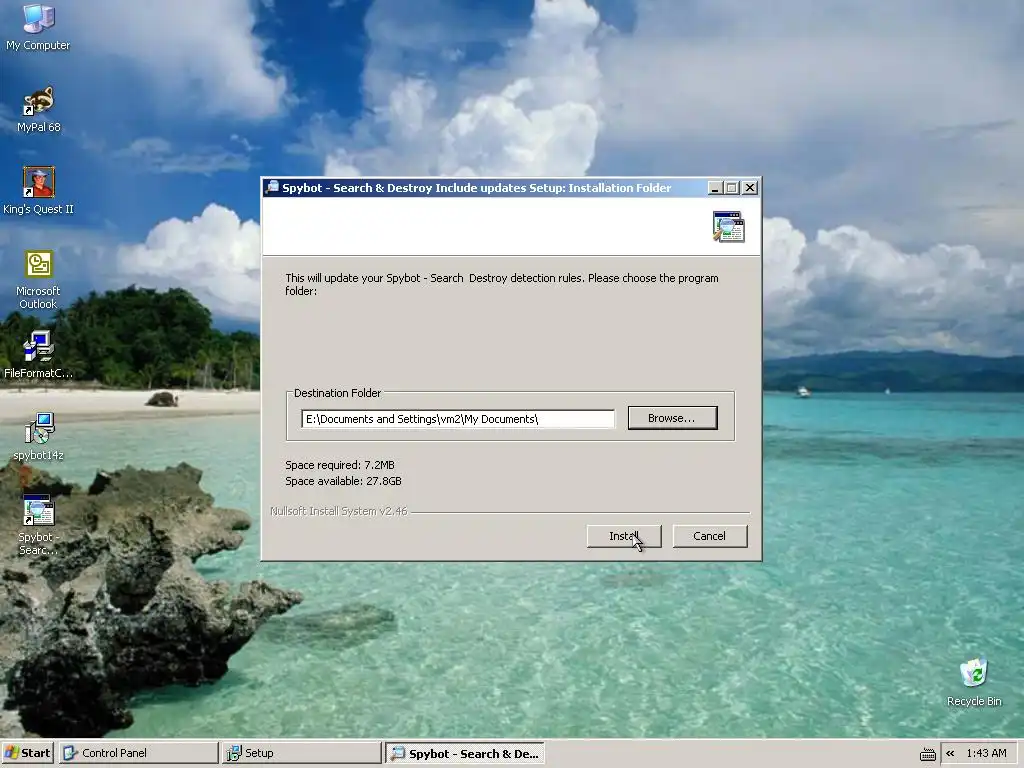Screen dimensions: 1024x768
Task: Click Spybot icon in dialog title bar
Action: (272, 187)
